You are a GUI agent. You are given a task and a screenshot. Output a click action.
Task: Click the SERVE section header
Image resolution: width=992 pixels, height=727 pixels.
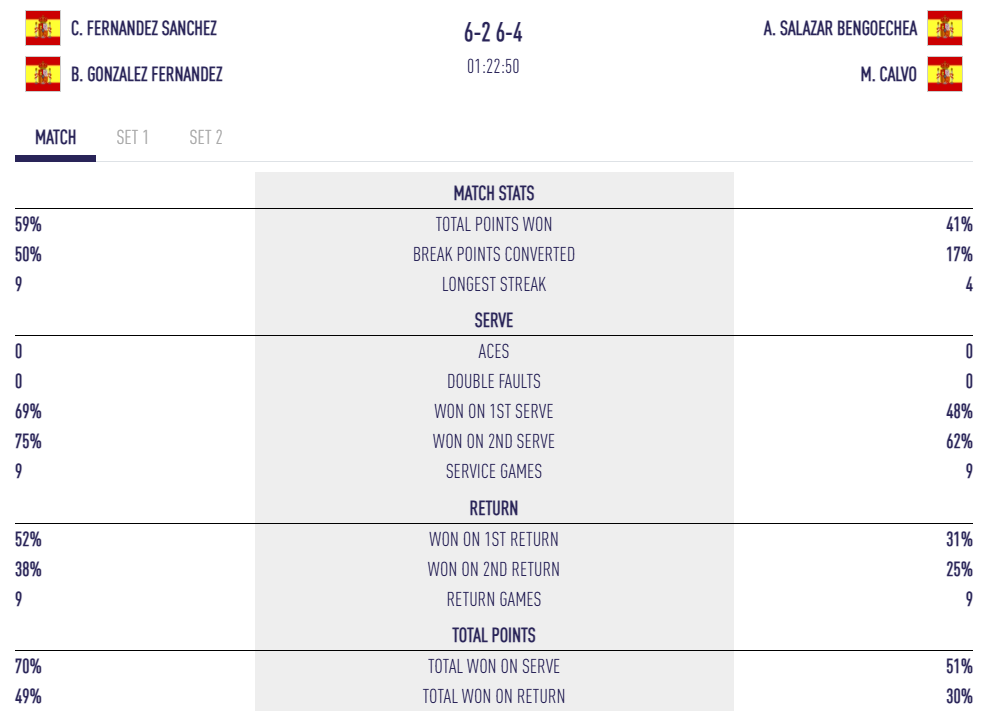point(494,321)
